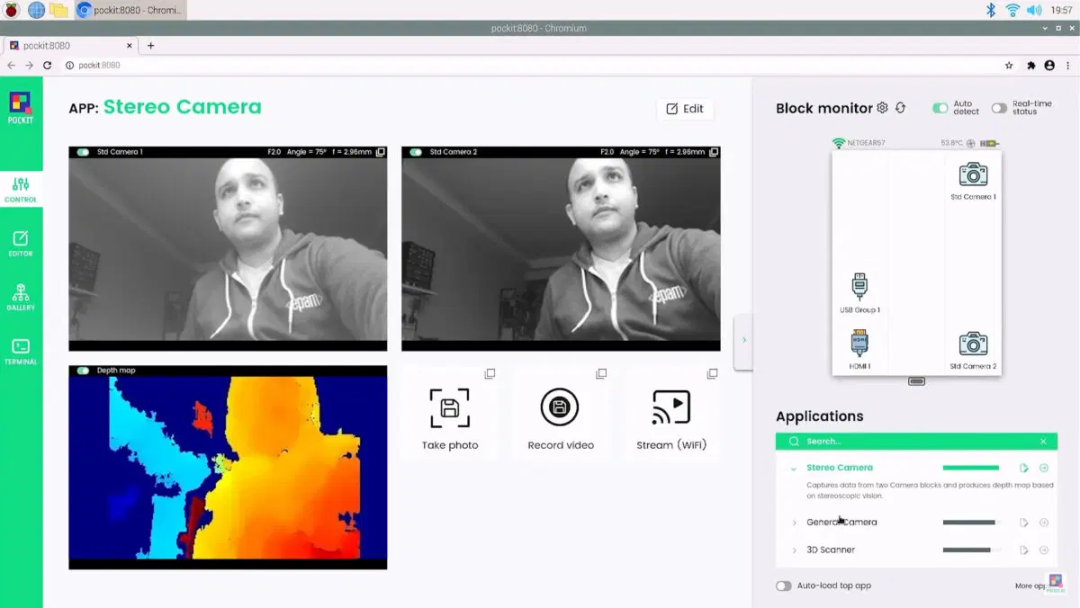
Task: Click the General Camera progress bar
Action: [970, 523]
